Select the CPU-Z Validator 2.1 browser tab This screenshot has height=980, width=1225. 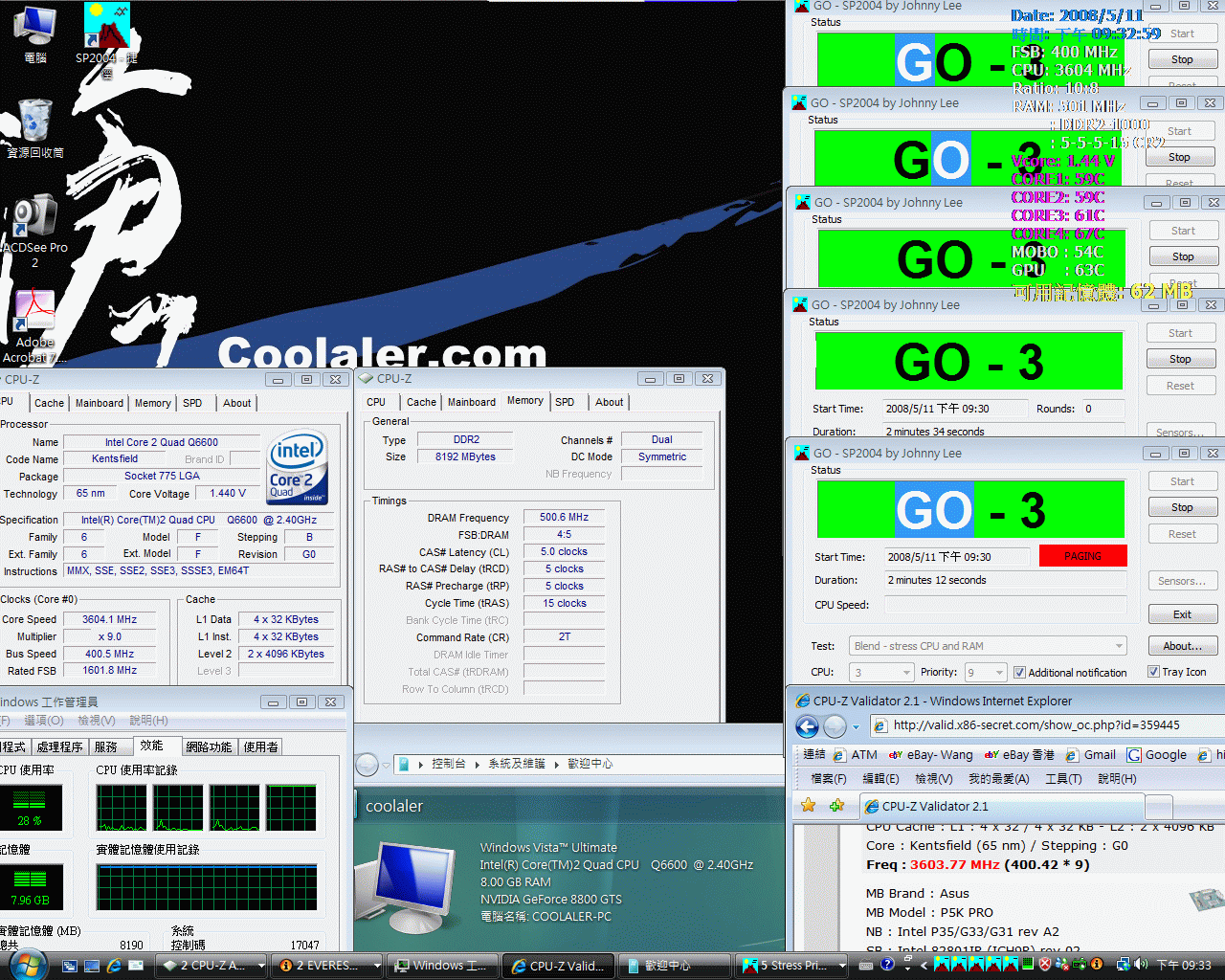click(x=1002, y=806)
